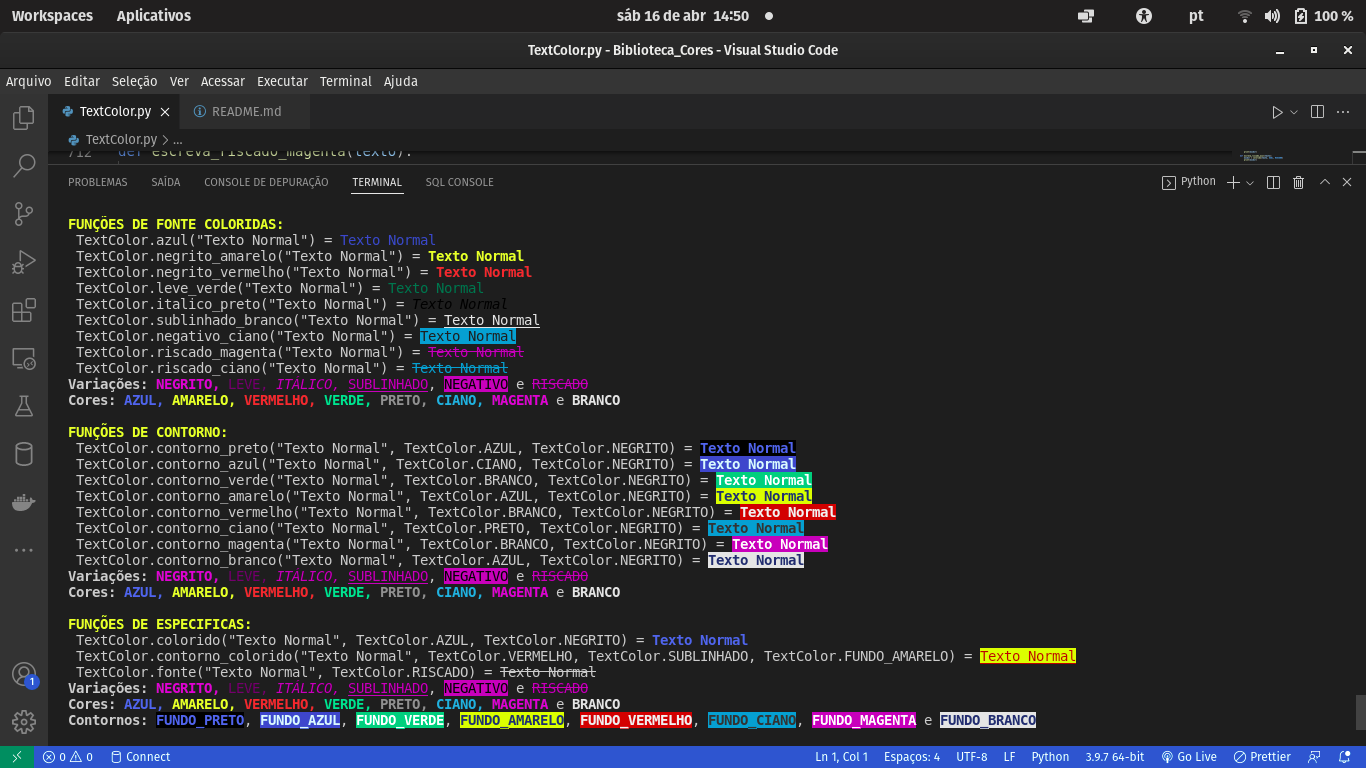Viewport: 1366px width, 768px height.
Task: Switch to the README.md tab
Action: point(245,112)
